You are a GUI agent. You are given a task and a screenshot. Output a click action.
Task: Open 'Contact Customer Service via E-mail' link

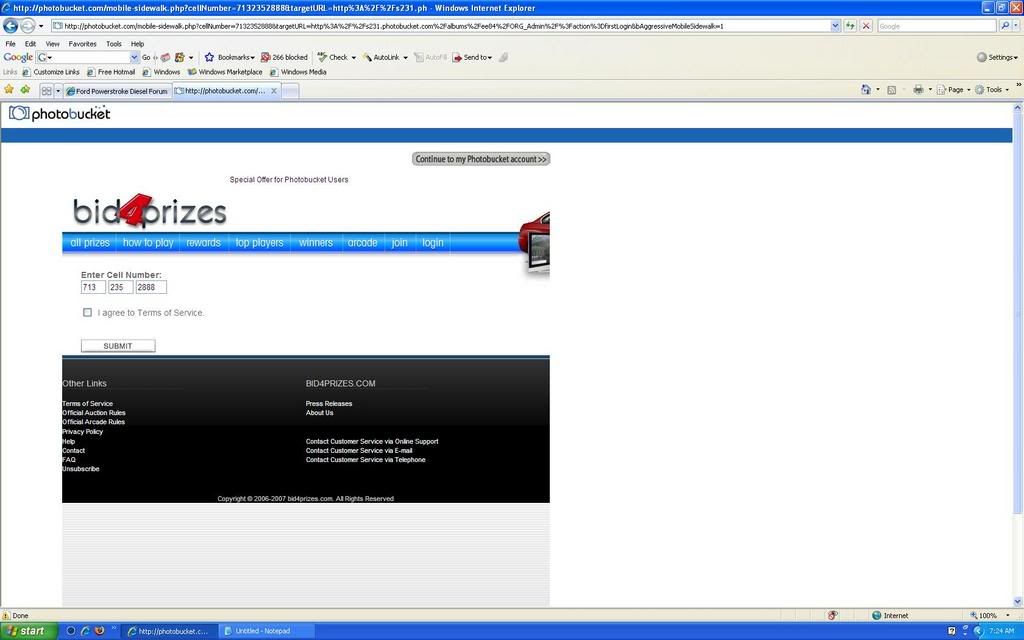359,451
